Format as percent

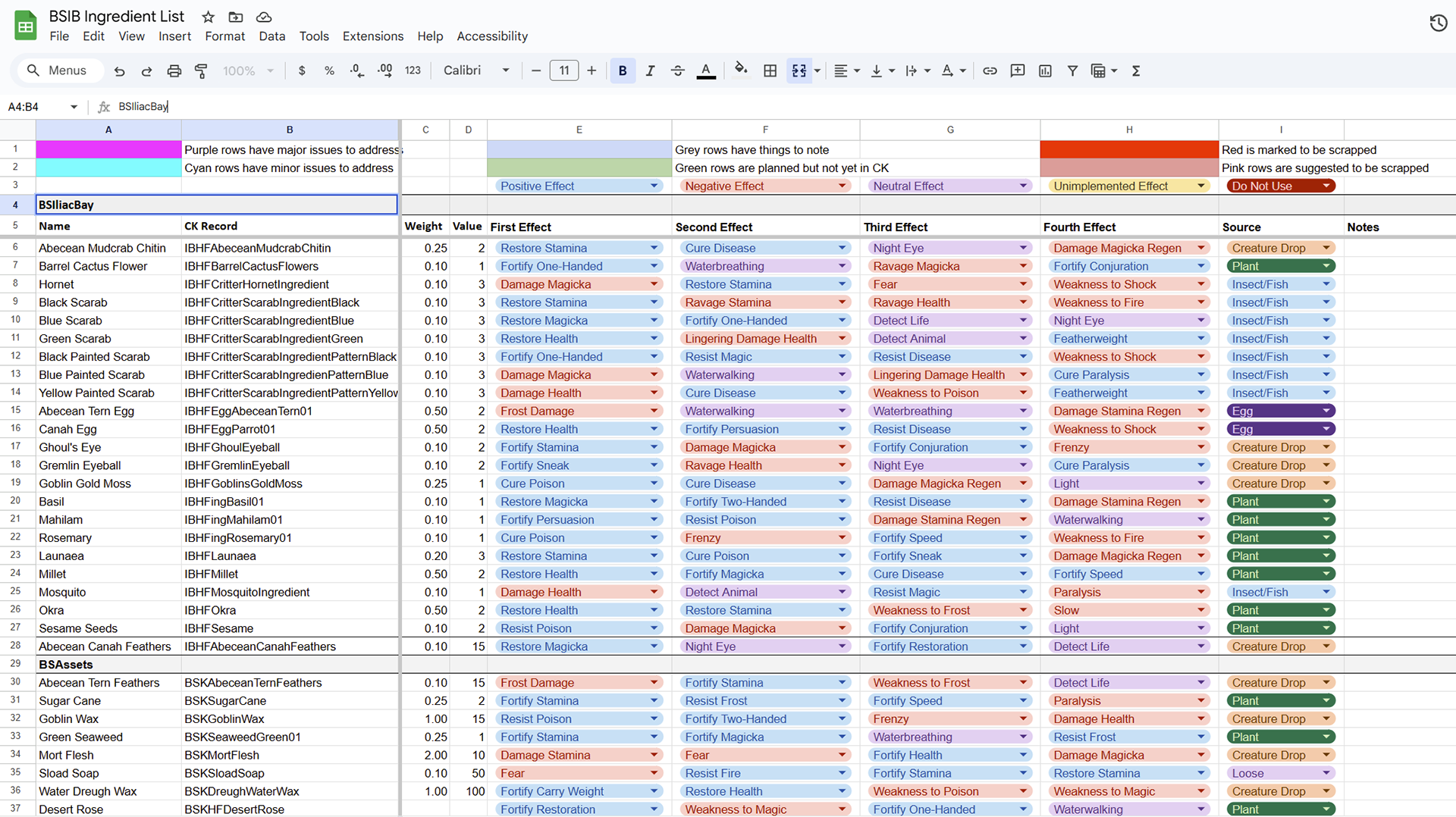[x=329, y=70]
